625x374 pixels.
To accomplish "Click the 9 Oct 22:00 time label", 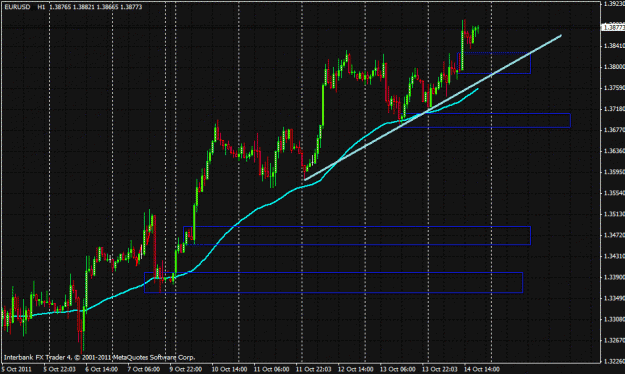I will tap(185, 369).
